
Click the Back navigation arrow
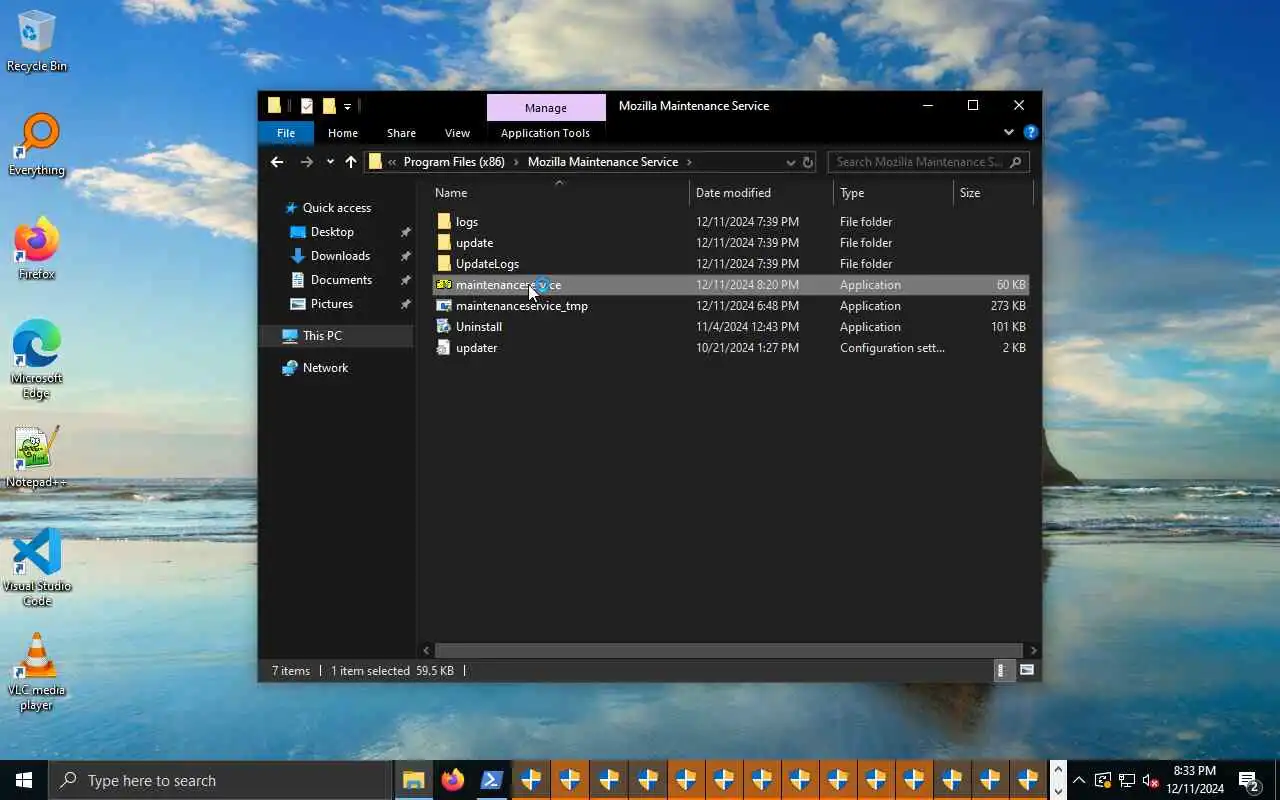277,162
